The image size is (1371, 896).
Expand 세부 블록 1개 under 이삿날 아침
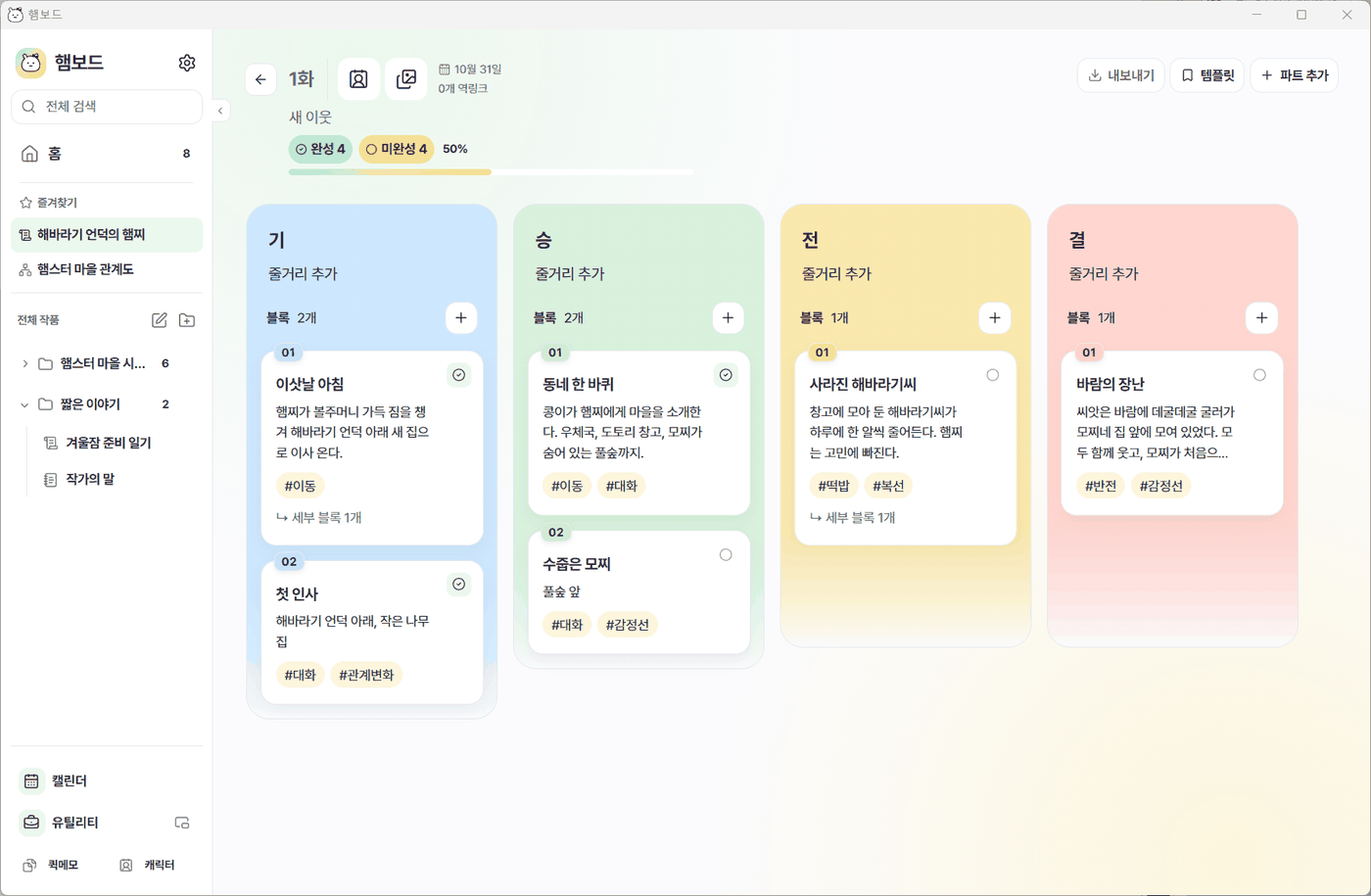319,517
